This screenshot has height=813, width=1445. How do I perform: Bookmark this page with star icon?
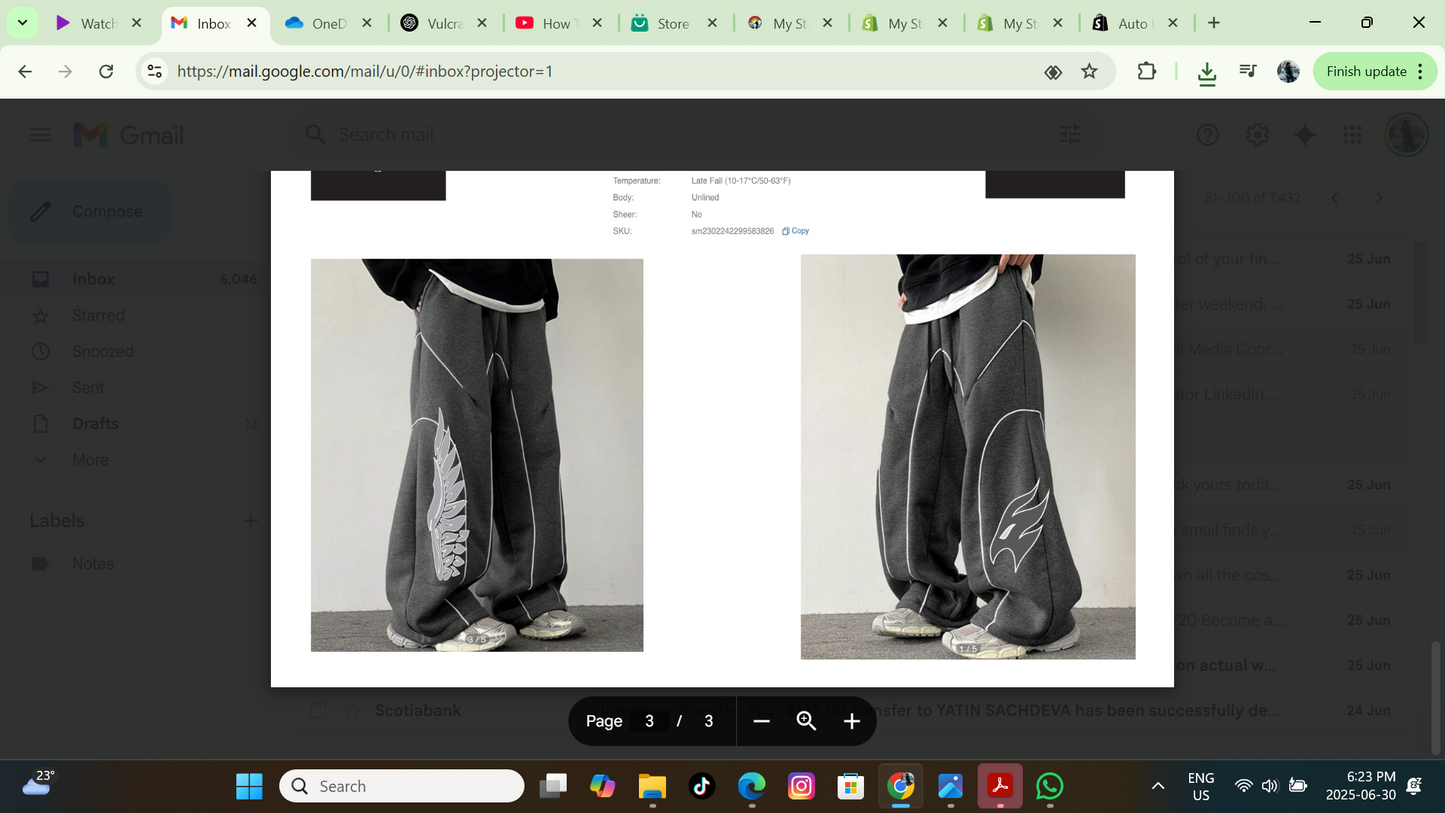(1089, 71)
